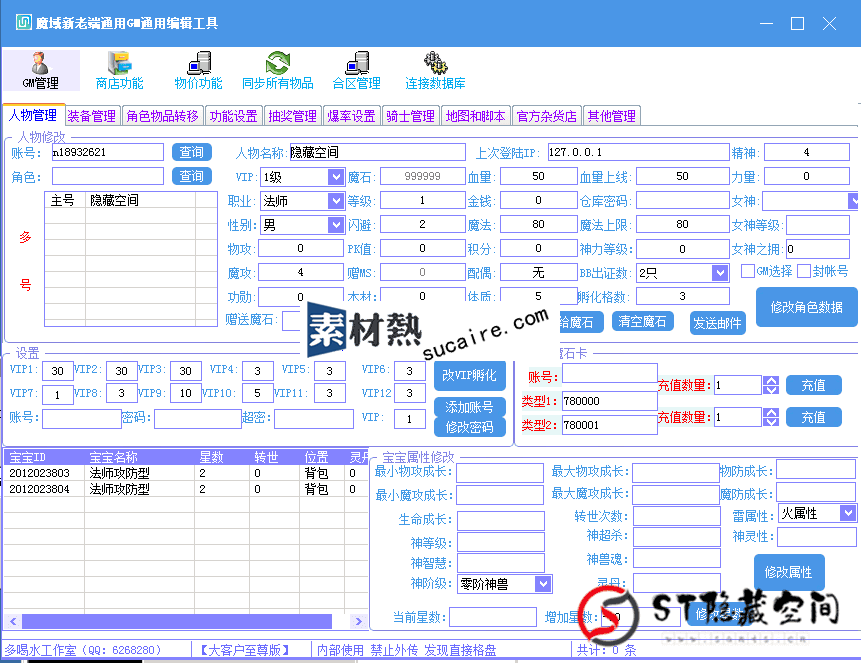861x663 pixels.
Task: Expand the VIP level dropdown
Action: click(336, 177)
